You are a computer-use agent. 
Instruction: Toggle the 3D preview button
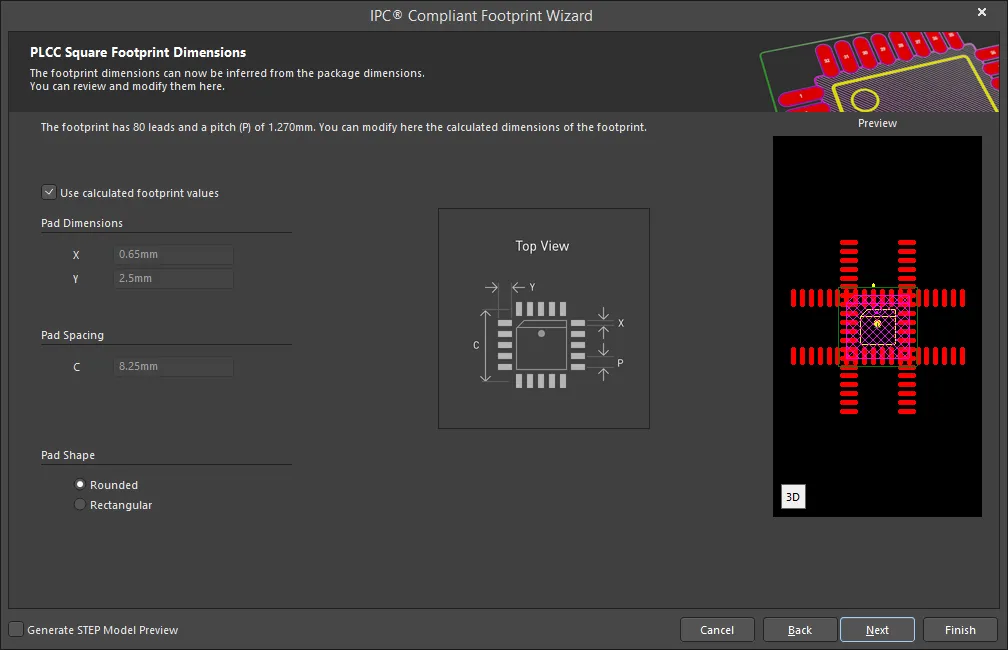click(x=793, y=496)
